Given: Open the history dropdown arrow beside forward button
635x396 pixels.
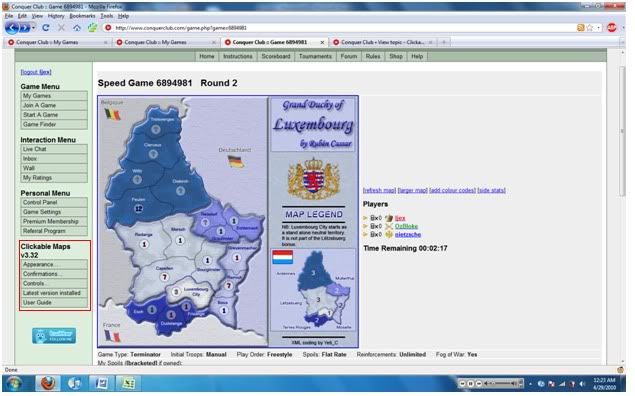Looking at the screenshot, I should point(33,28).
